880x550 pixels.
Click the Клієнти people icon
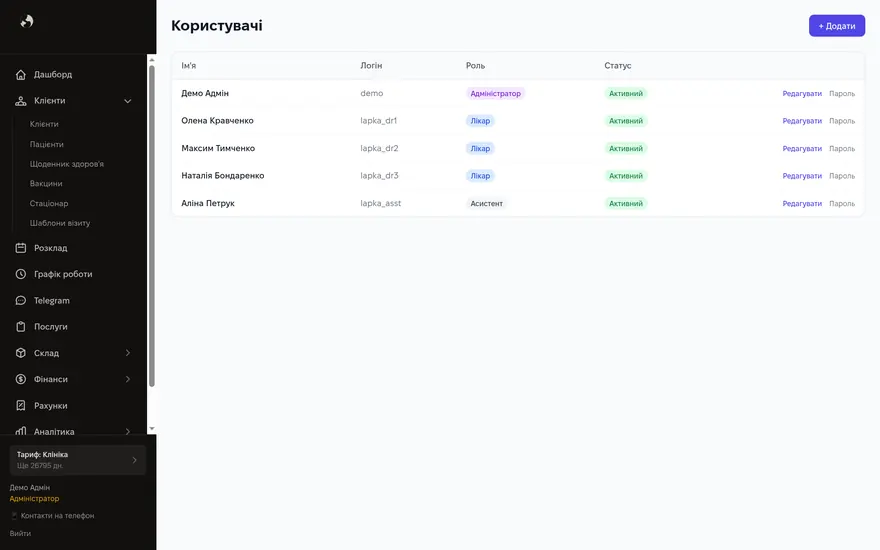pos(21,101)
